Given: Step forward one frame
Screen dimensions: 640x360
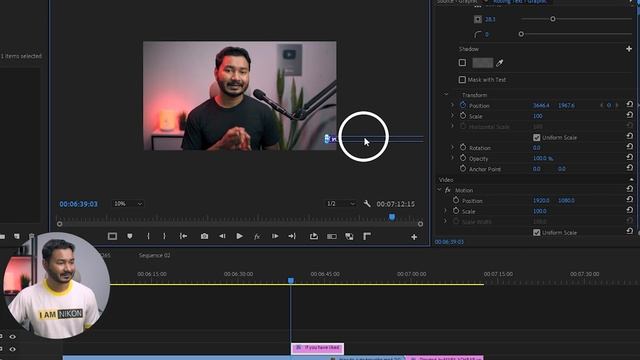Looking at the screenshot, I should [275, 236].
